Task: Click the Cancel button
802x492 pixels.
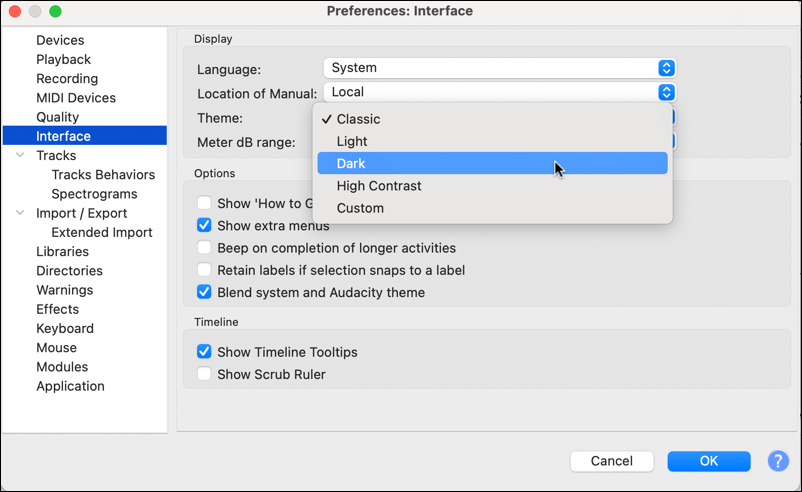Action: pyautogui.click(x=611, y=461)
